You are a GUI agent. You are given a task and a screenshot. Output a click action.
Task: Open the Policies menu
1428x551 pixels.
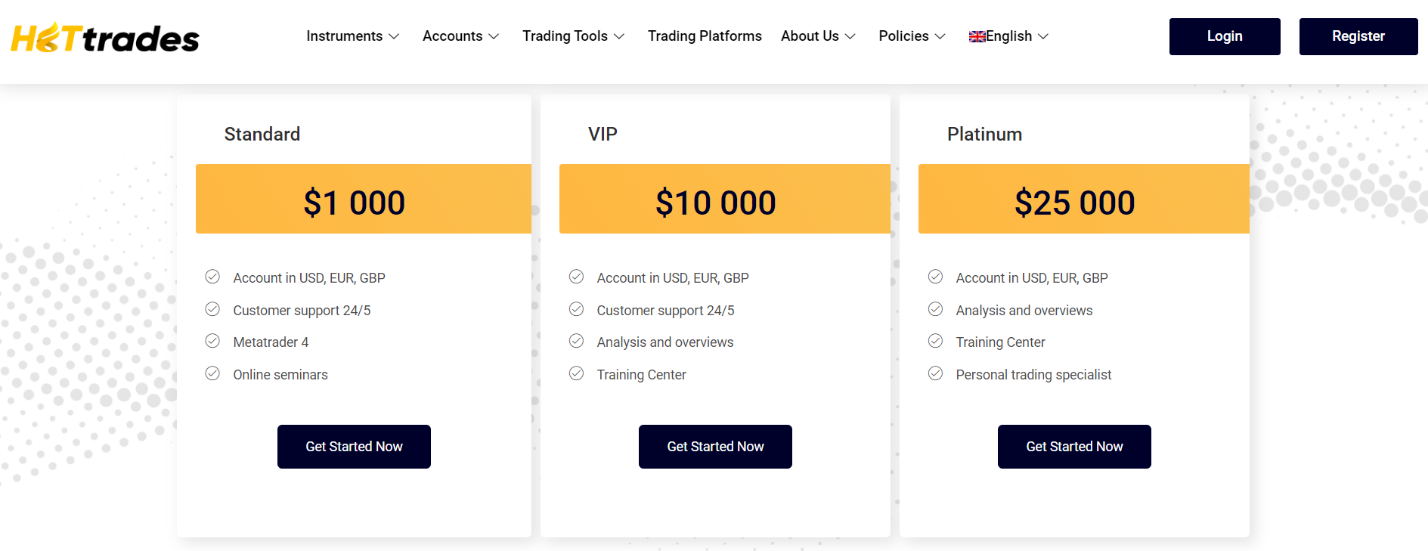pyautogui.click(x=911, y=36)
